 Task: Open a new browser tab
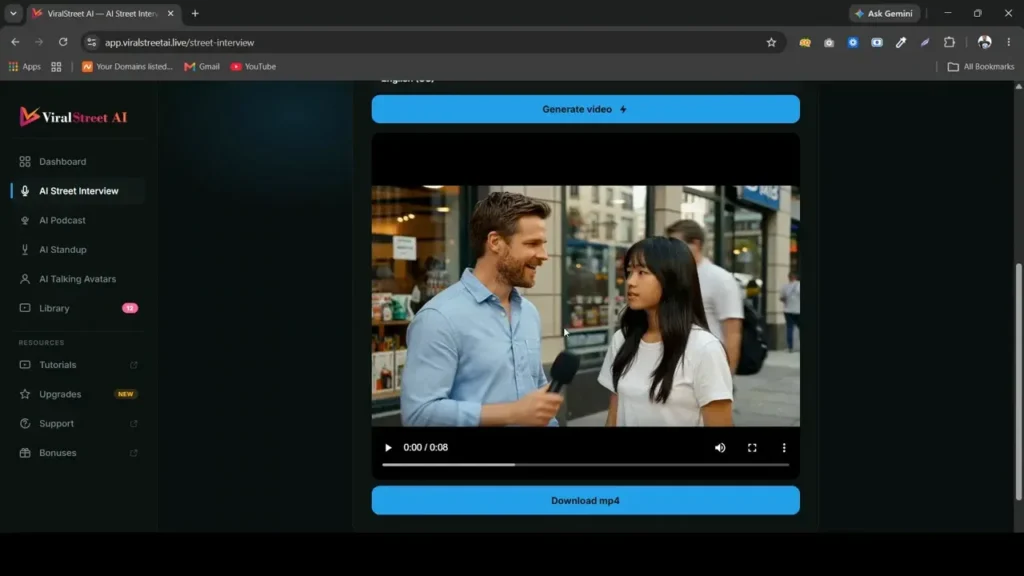[195, 13]
